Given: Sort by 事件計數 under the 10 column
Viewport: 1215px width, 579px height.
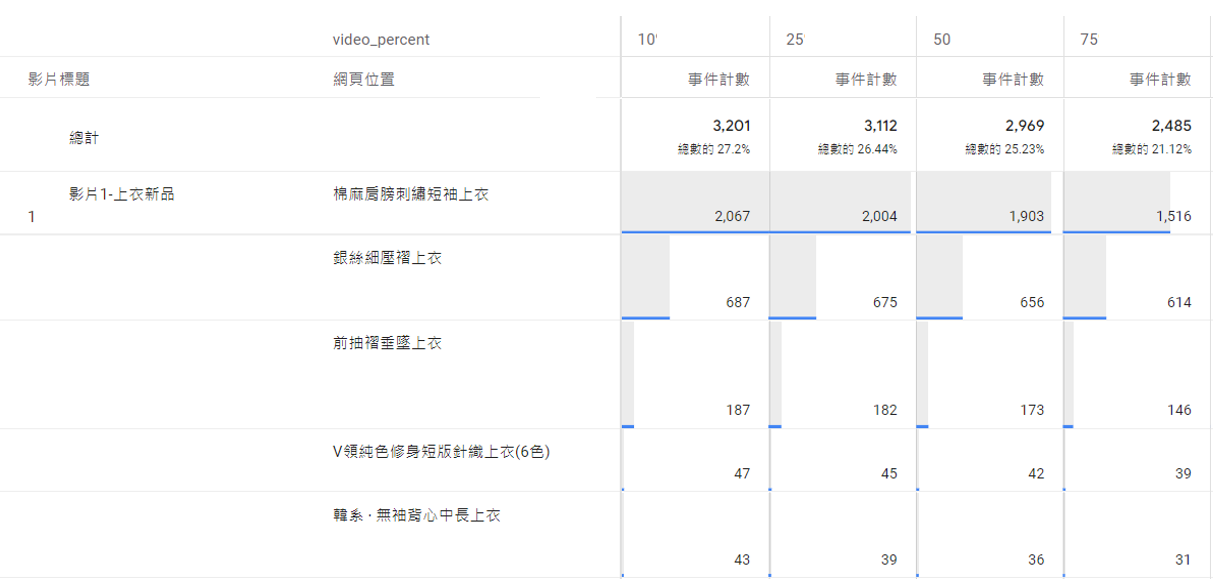Looking at the screenshot, I should click(718, 80).
